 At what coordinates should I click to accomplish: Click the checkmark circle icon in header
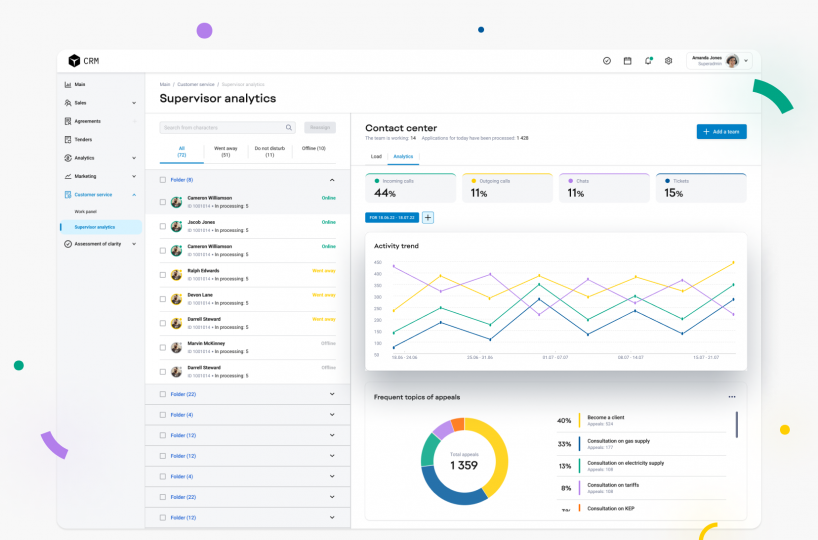pos(607,61)
